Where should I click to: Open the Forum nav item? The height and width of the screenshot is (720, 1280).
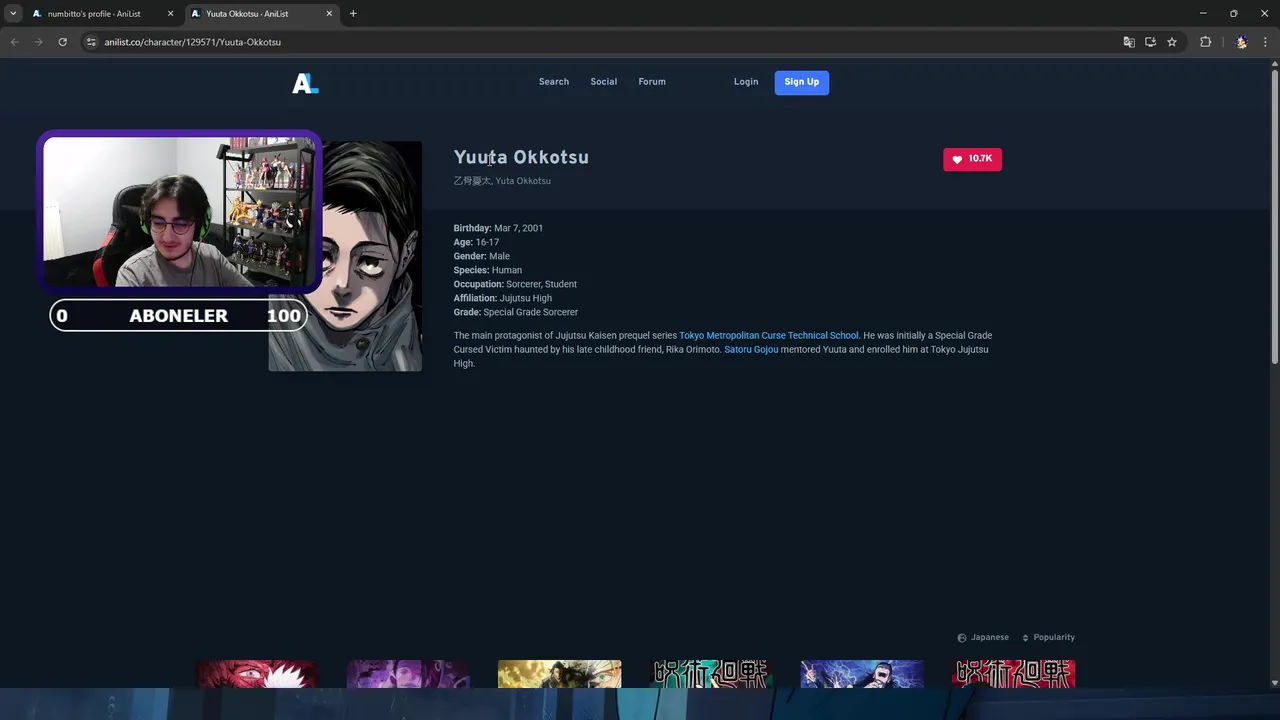(x=652, y=82)
